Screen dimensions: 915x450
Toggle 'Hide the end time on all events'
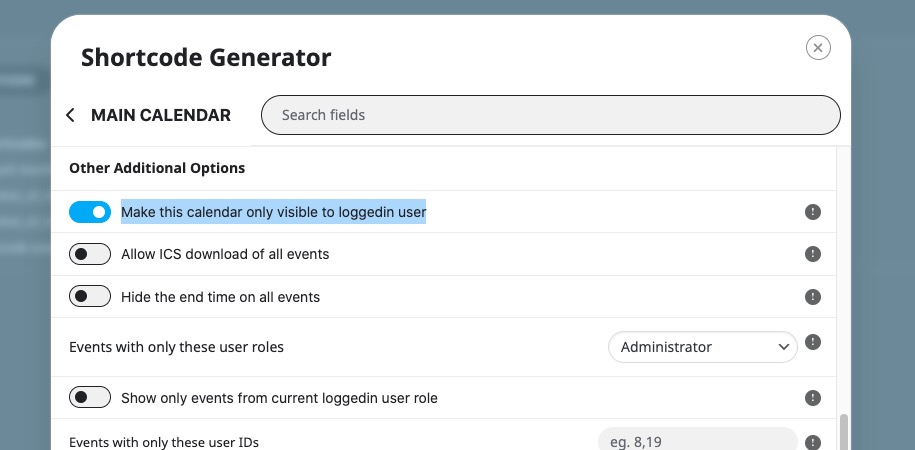coord(90,297)
